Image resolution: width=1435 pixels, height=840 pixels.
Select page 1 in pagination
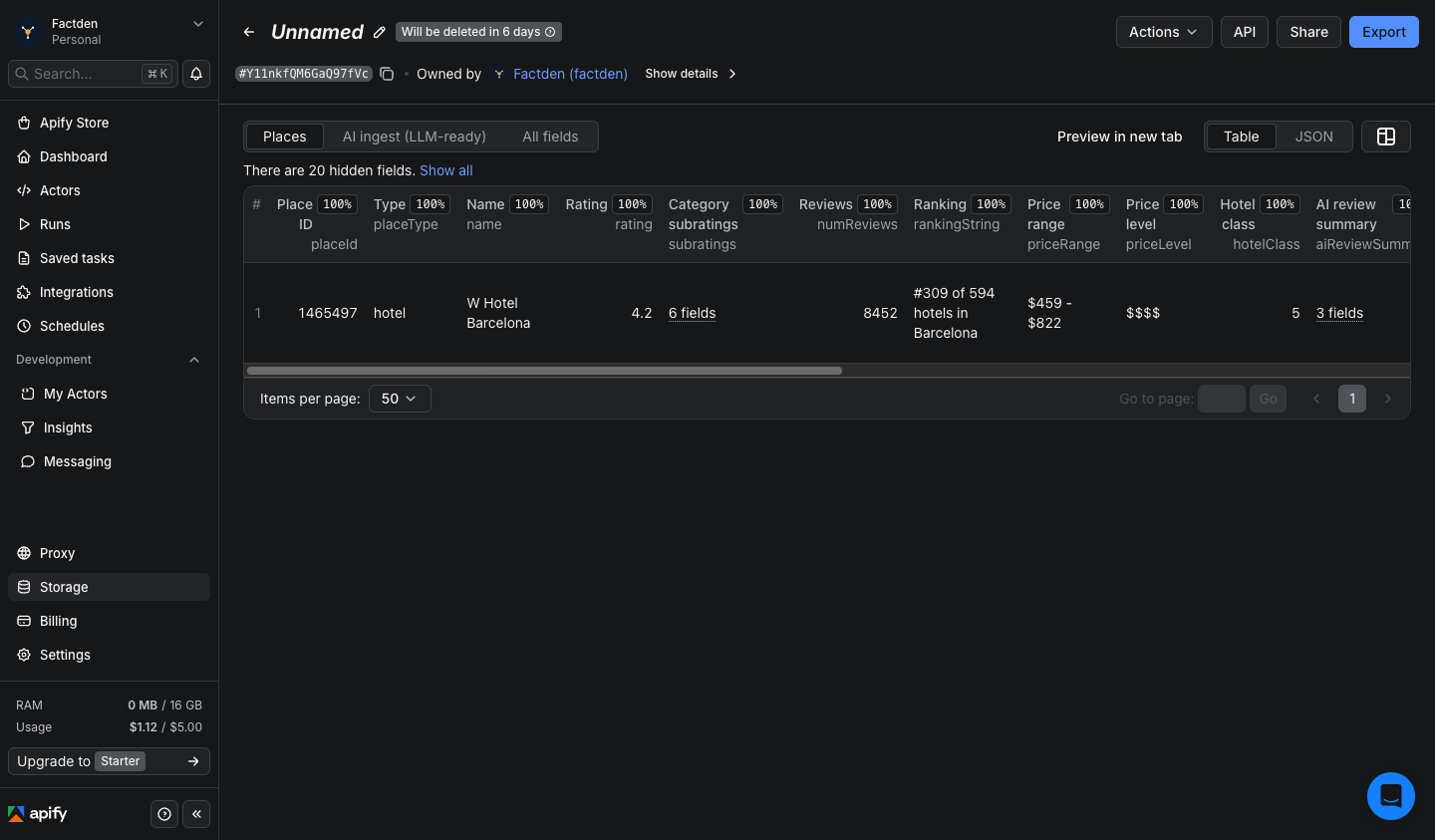click(1351, 399)
